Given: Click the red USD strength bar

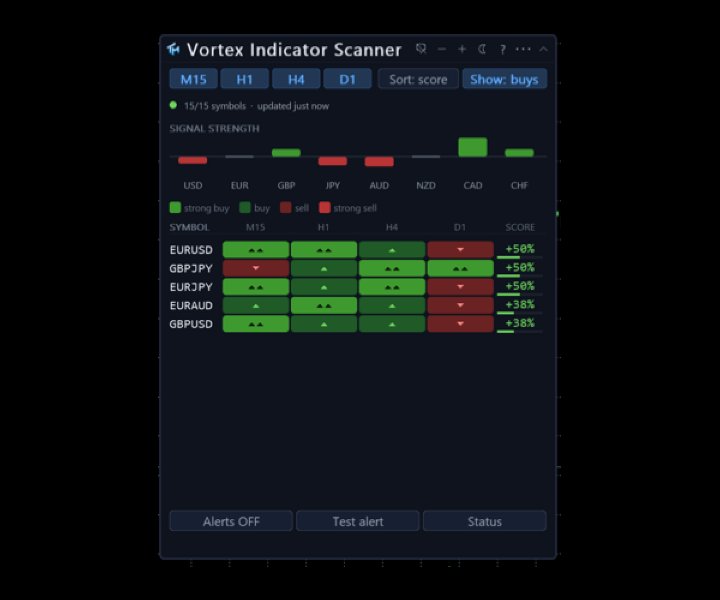Looking at the screenshot, I should coord(193,160).
